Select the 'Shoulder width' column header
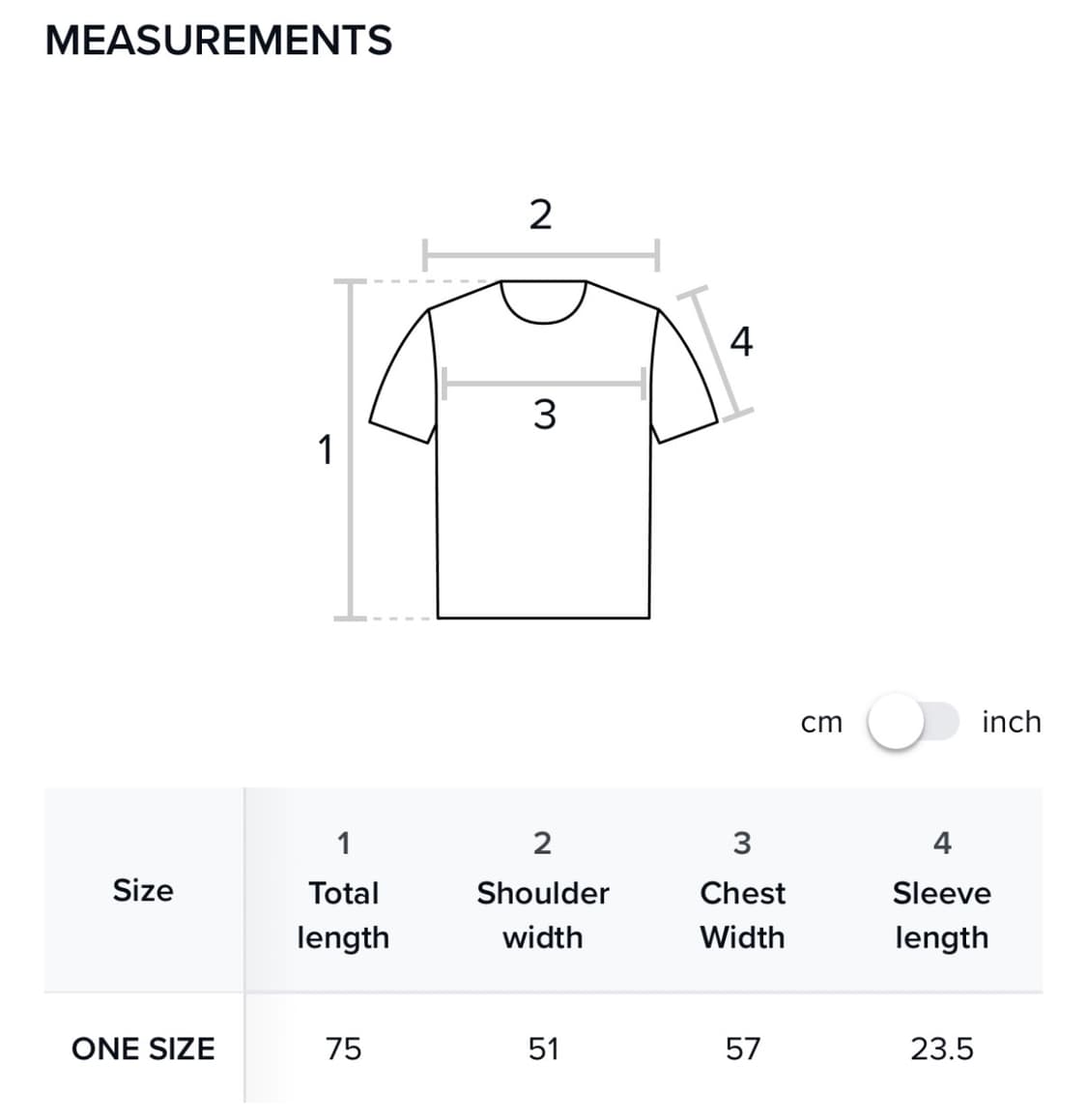The width and height of the screenshot is (1087, 1120). coord(543,914)
